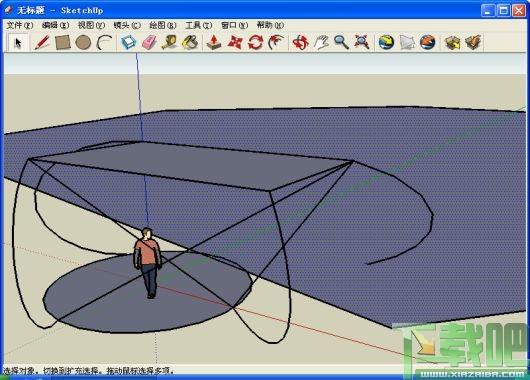Activate the Zoom magnifier tool
Viewport: 530px width, 380px height.
(x=341, y=43)
